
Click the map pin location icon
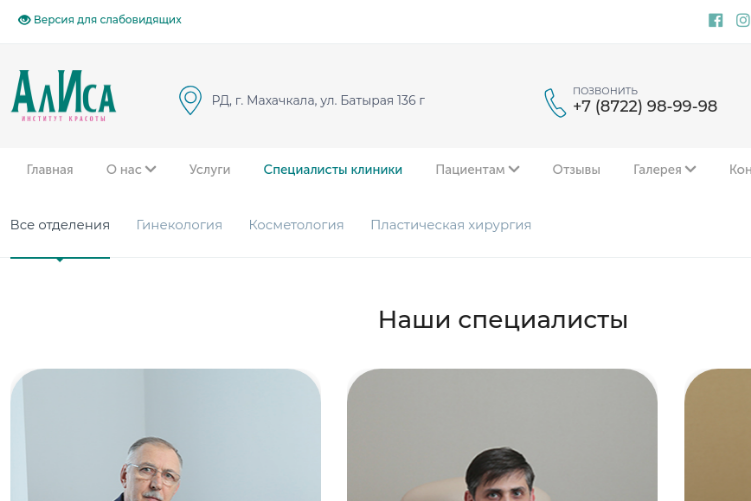point(190,100)
